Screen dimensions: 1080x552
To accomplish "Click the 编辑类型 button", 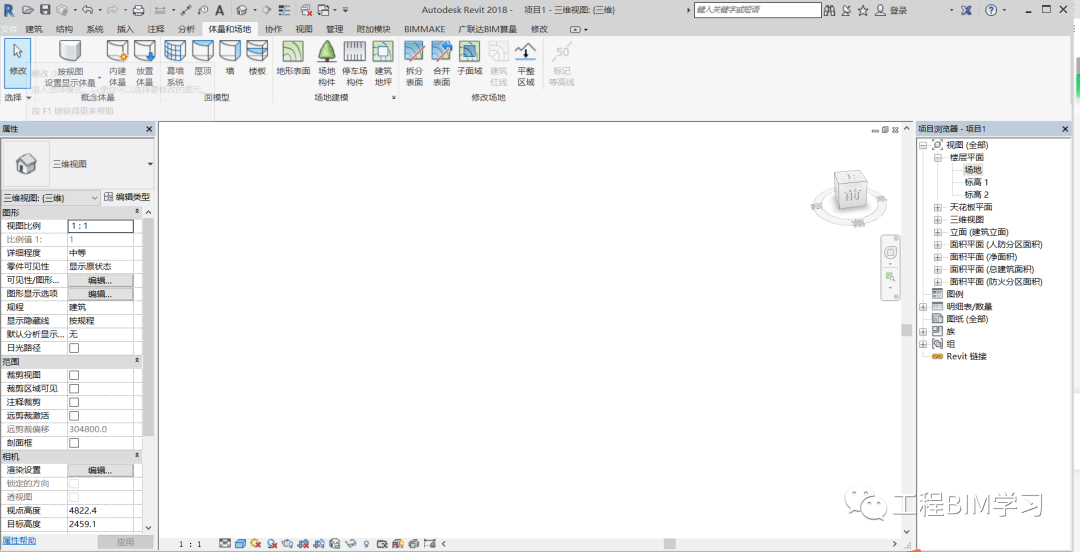I will tap(127, 197).
